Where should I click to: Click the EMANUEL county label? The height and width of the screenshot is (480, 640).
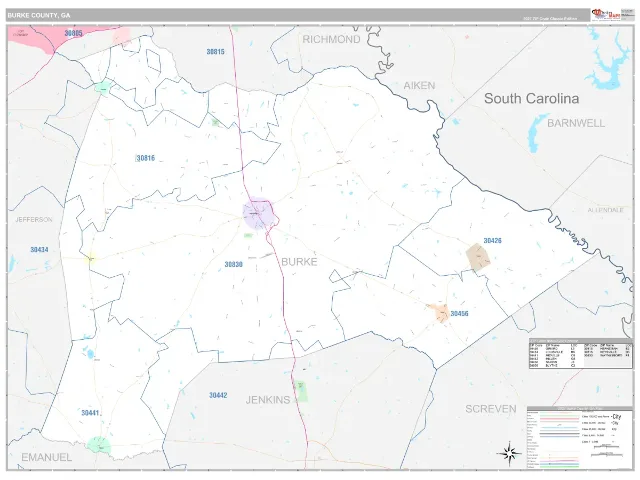click(47, 458)
